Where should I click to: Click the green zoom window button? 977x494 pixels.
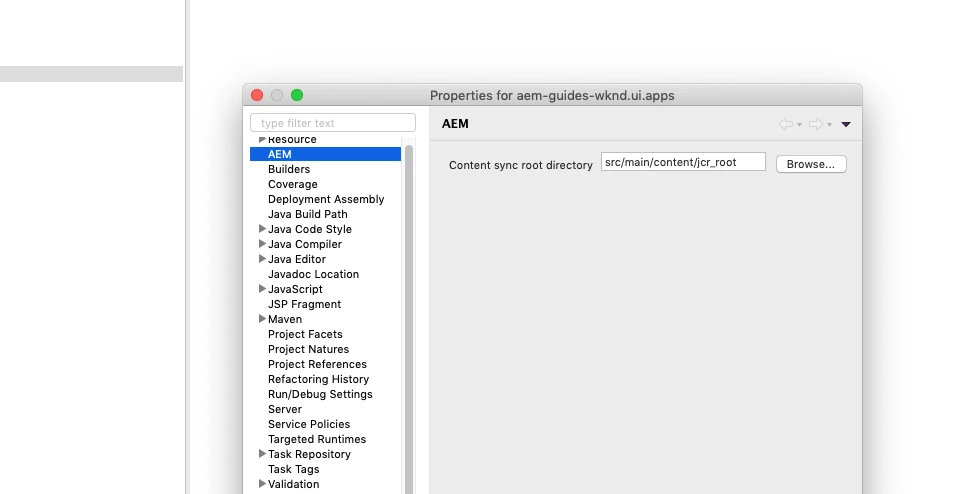click(x=297, y=95)
